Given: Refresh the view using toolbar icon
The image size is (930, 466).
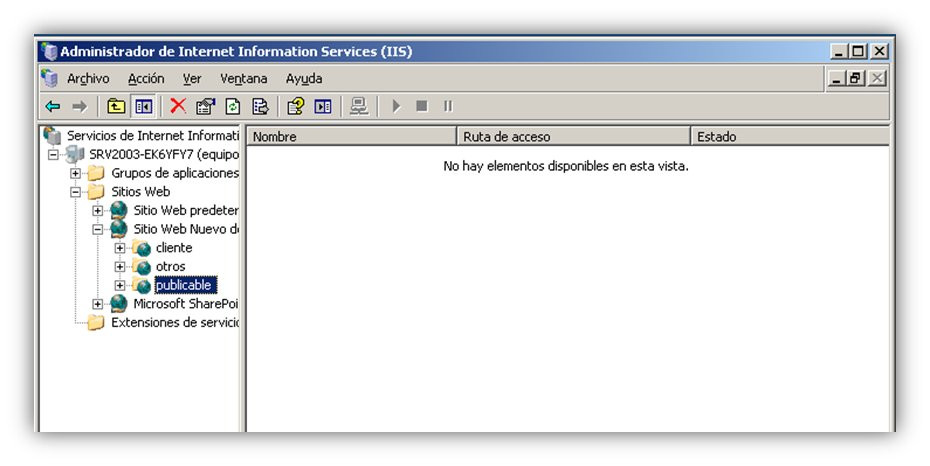Looking at the screenshot, I should [232, 107].
